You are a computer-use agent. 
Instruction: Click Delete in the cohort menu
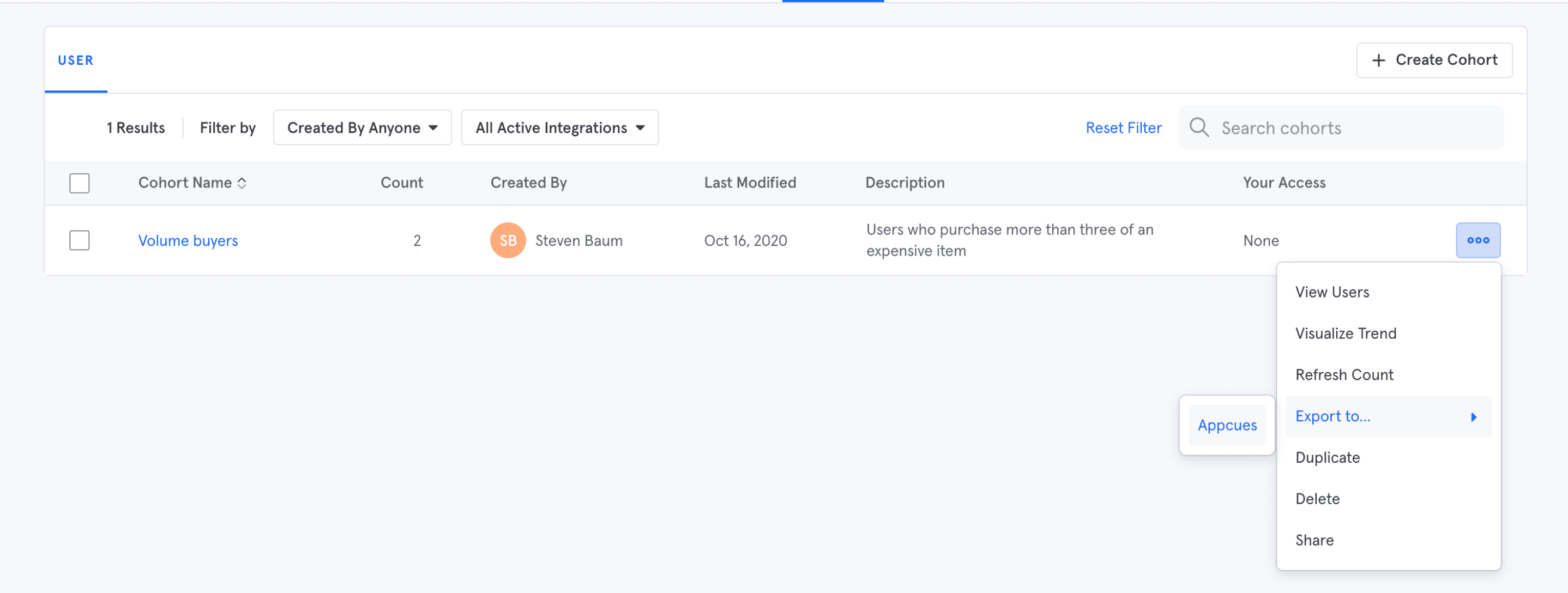coord(1317,499)
